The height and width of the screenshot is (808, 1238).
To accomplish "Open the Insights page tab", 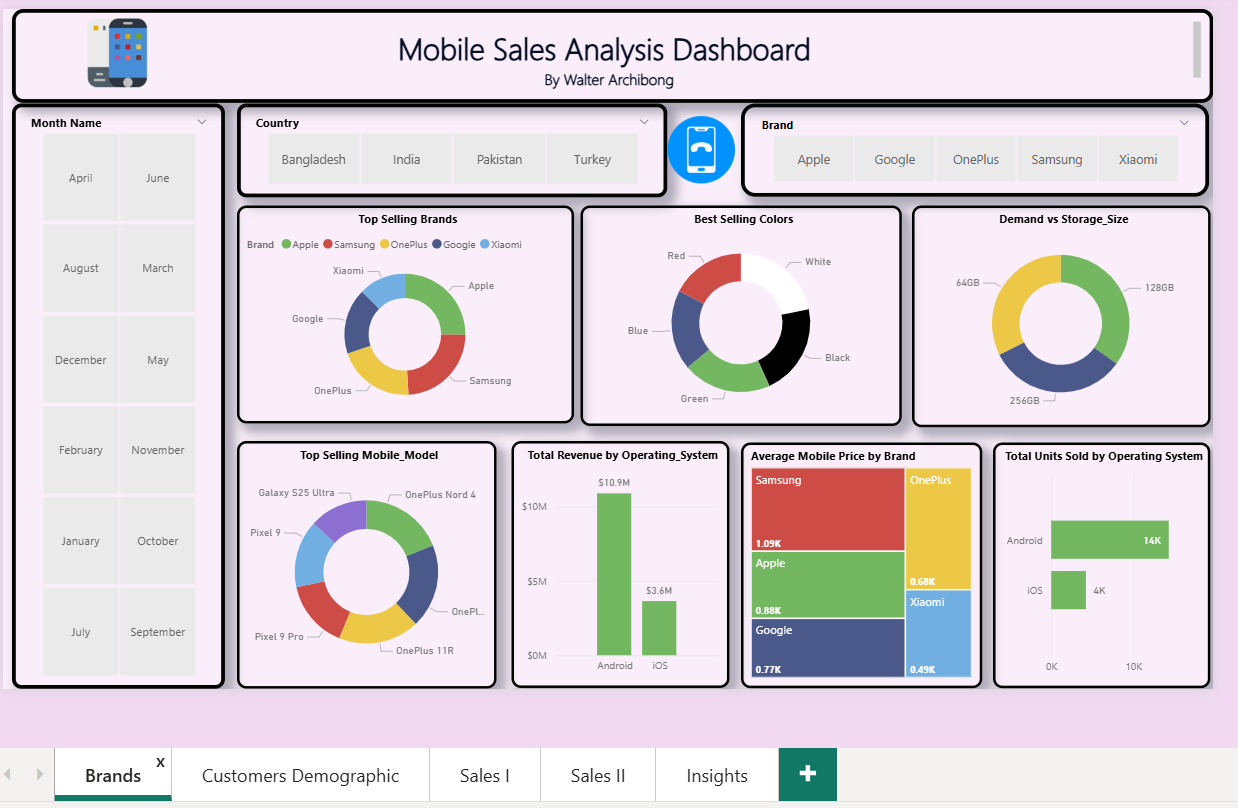I will click(x=717, y=775).
